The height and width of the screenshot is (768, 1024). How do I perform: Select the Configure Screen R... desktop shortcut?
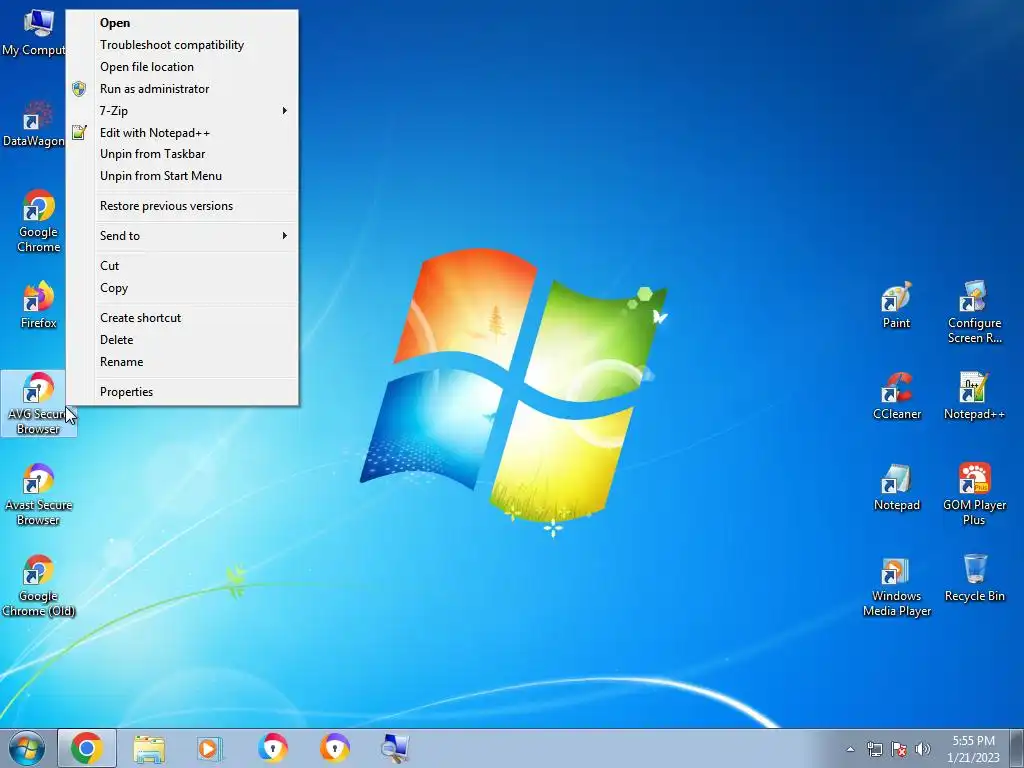pos(974,312)
